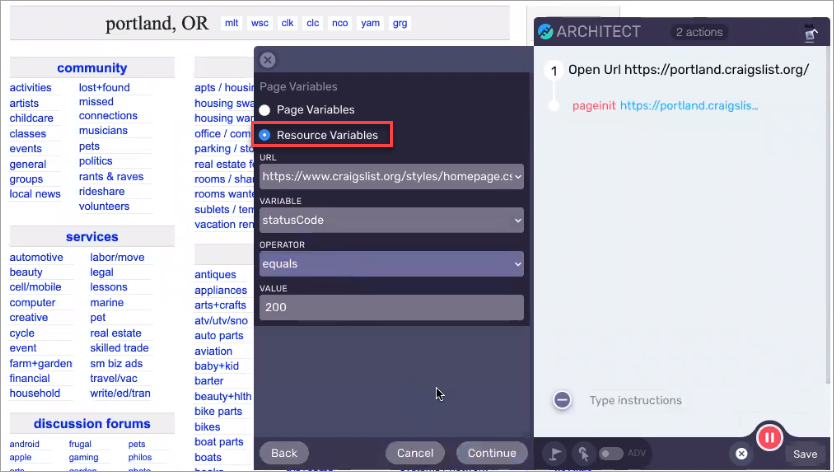Open the aviation for sale link
Image resolution: width=834 pixels, height=472 pixels.
click(x=213, y=351)
